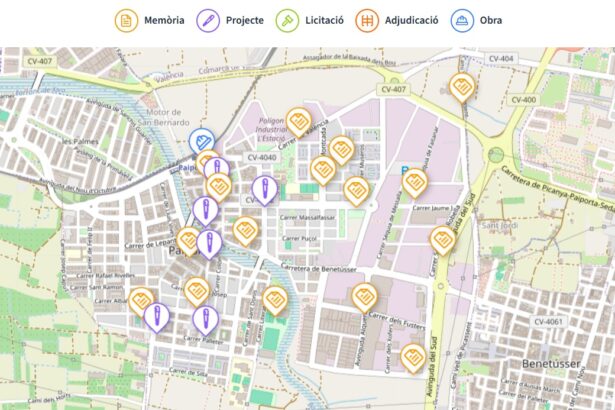Toggle the Memòria filter label
Screen dimensions: 615x410
(x=163, y=20)
